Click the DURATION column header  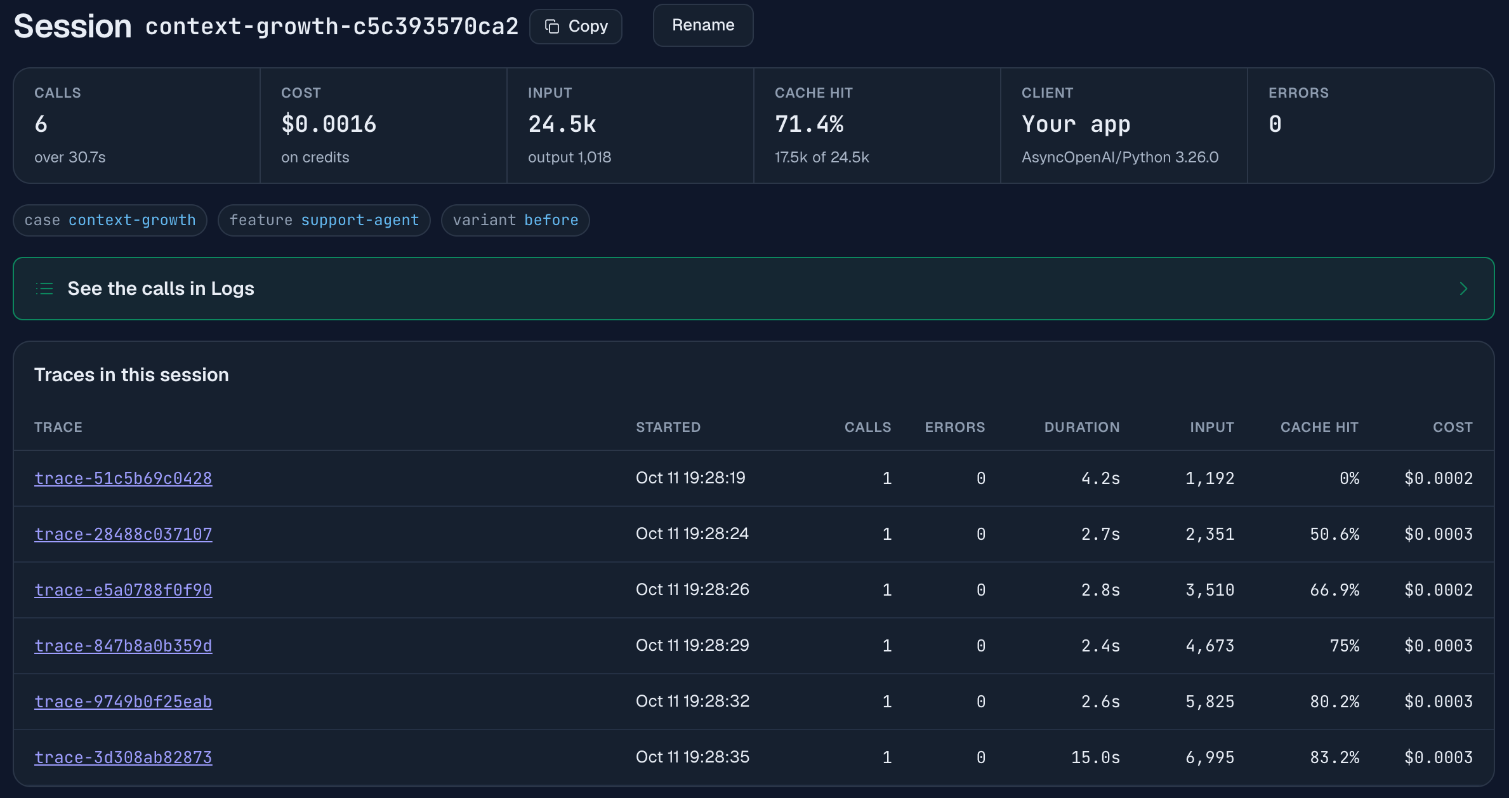[x=1082, y=427]
